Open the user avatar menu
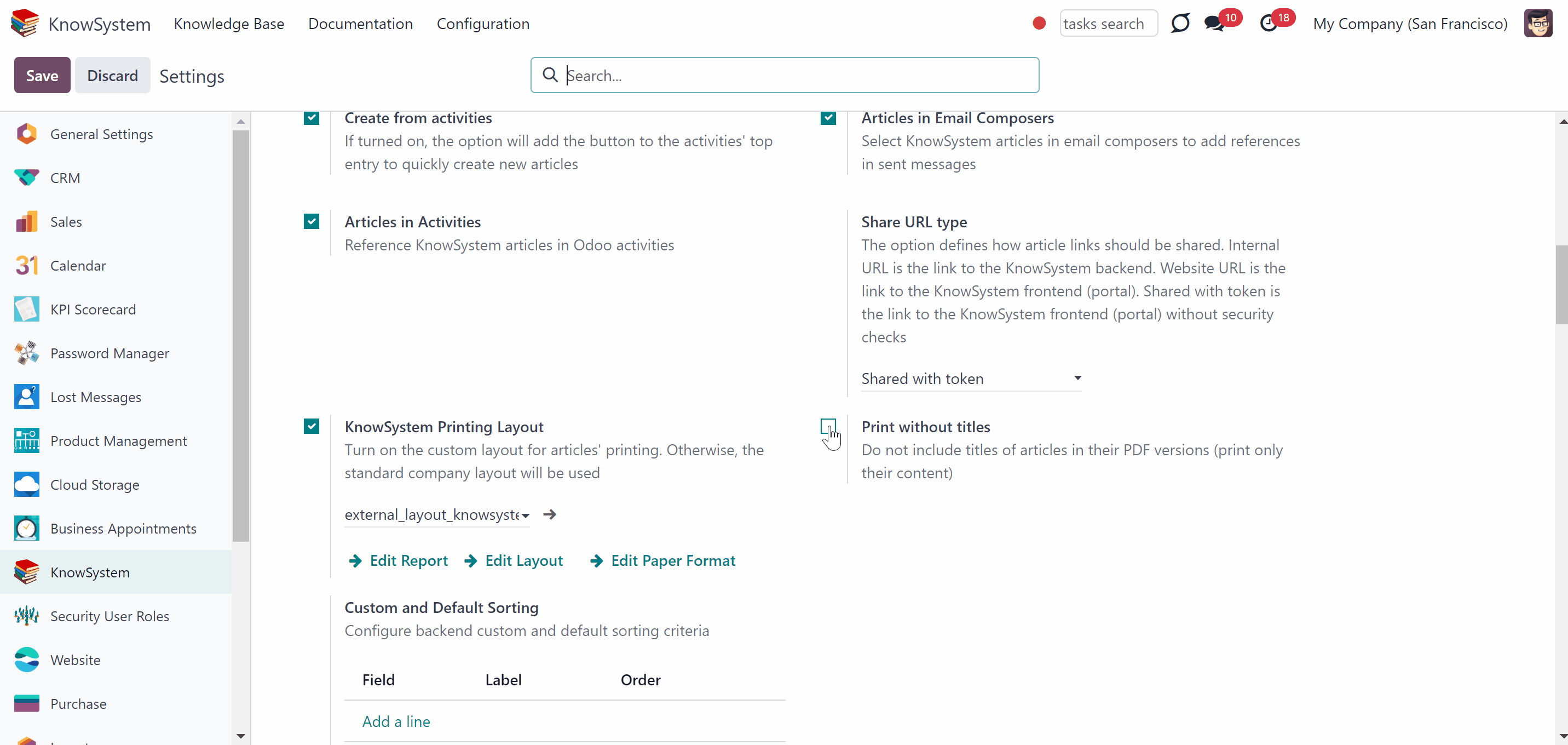Viewport: 1568px width, 745px height. pos(1538,23)
